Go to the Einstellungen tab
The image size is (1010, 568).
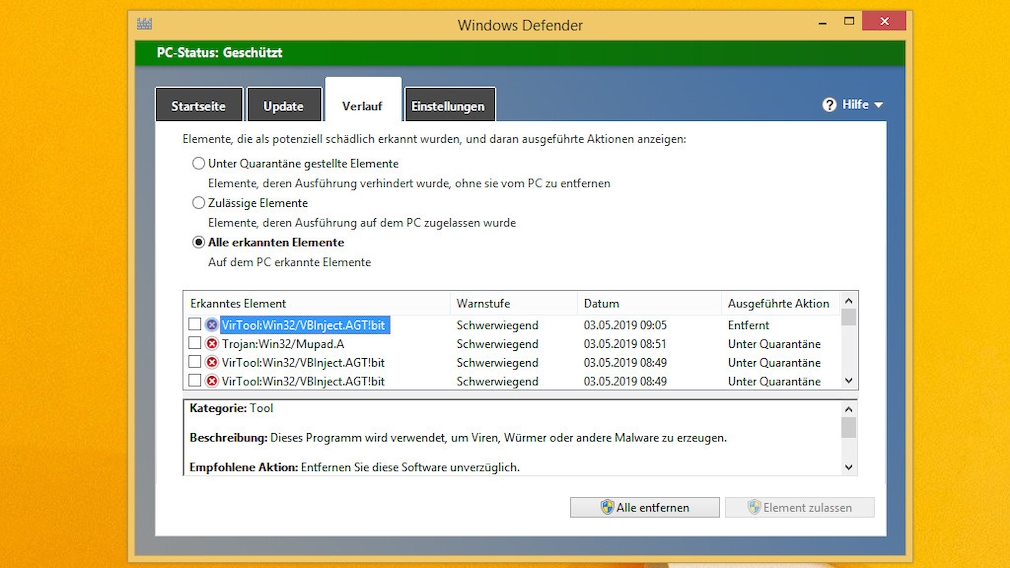449,105
